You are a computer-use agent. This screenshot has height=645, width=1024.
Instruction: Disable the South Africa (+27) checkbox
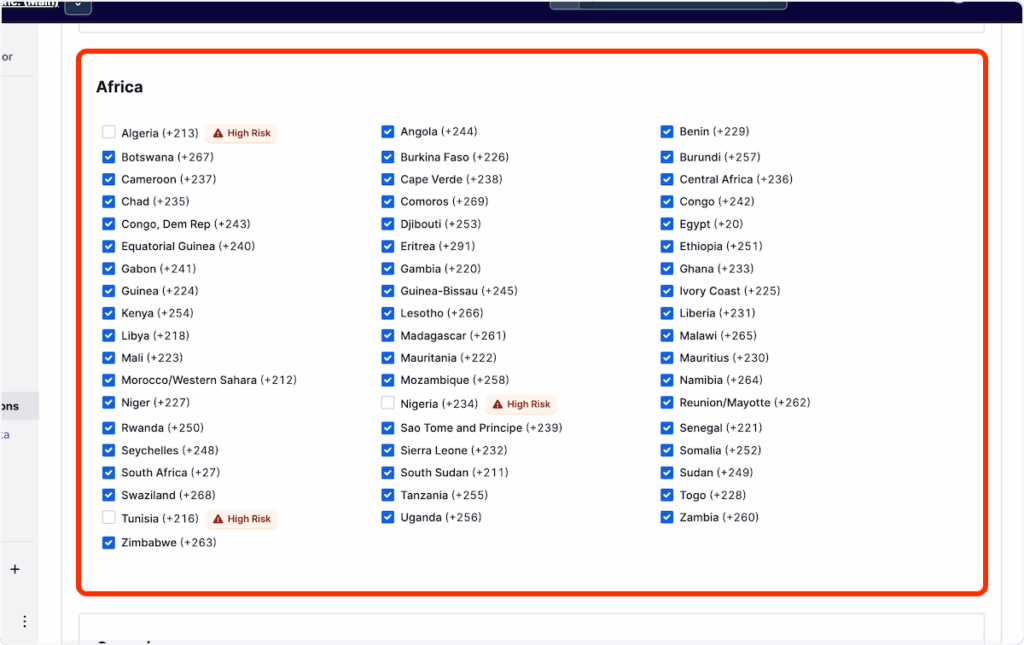click(x=108, y=472)
